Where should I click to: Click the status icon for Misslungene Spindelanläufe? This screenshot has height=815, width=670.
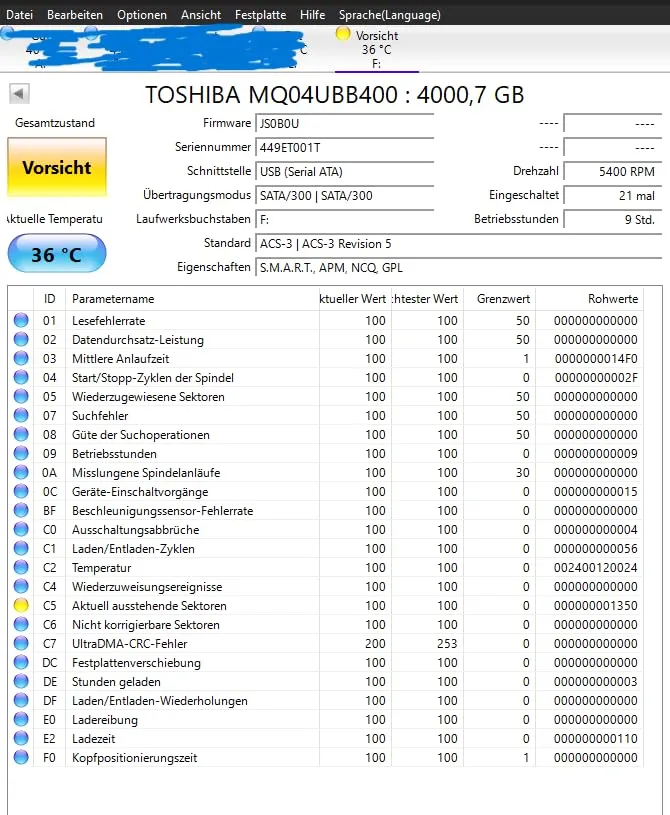point(21,472)
